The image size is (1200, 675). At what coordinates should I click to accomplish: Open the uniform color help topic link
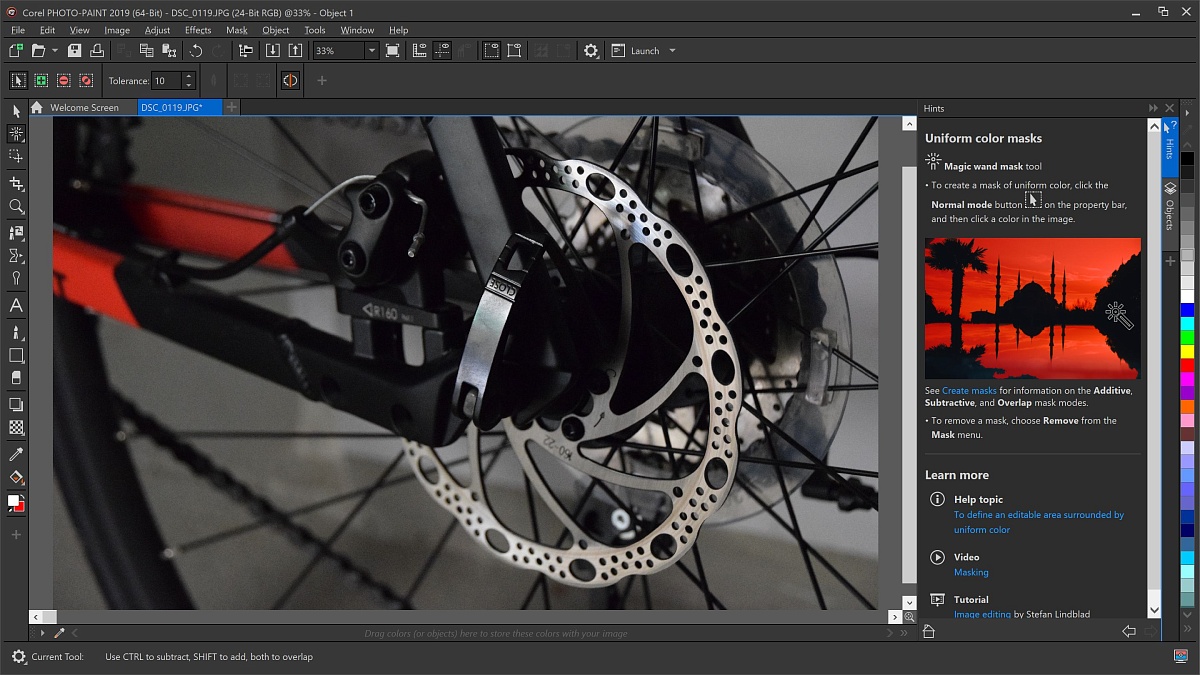coord(1039,522)
